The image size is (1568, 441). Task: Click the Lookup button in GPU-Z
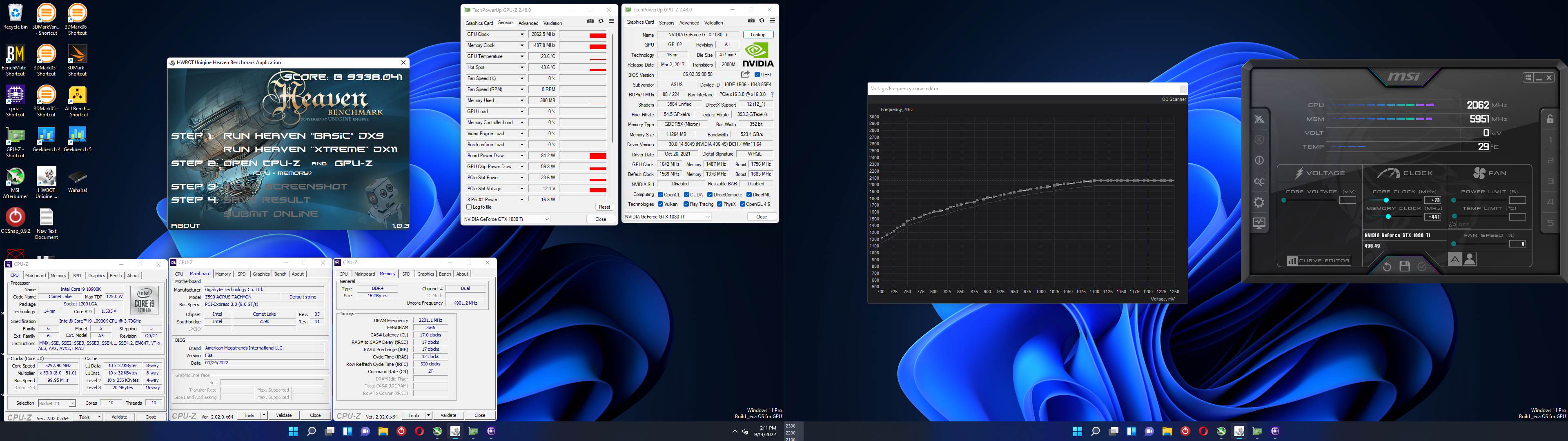pos(758,35)
